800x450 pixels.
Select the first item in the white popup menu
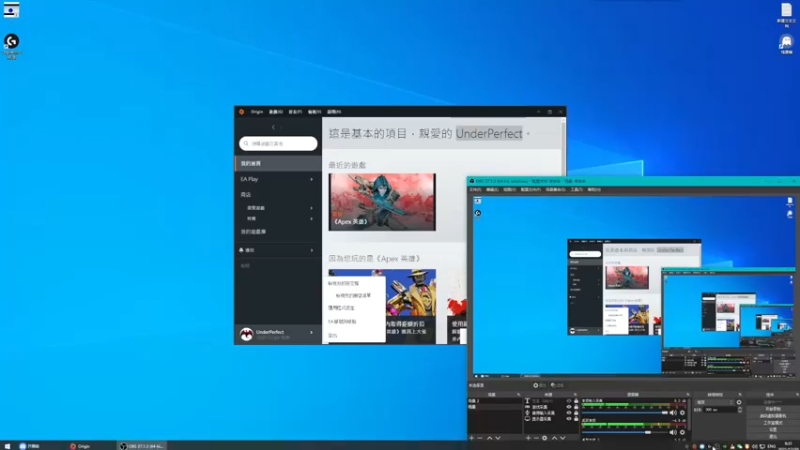pyautogui.click(x=343, y=283)
